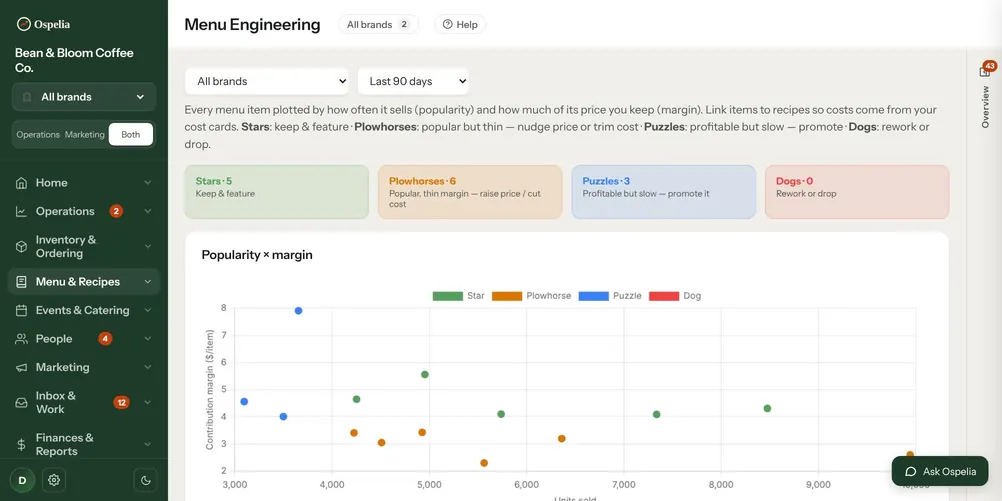This screenshot has height=501, width=1002.
Task: Click the Menu & Recipes book icon
Action: pyautogui.click(x=21, y=282)
